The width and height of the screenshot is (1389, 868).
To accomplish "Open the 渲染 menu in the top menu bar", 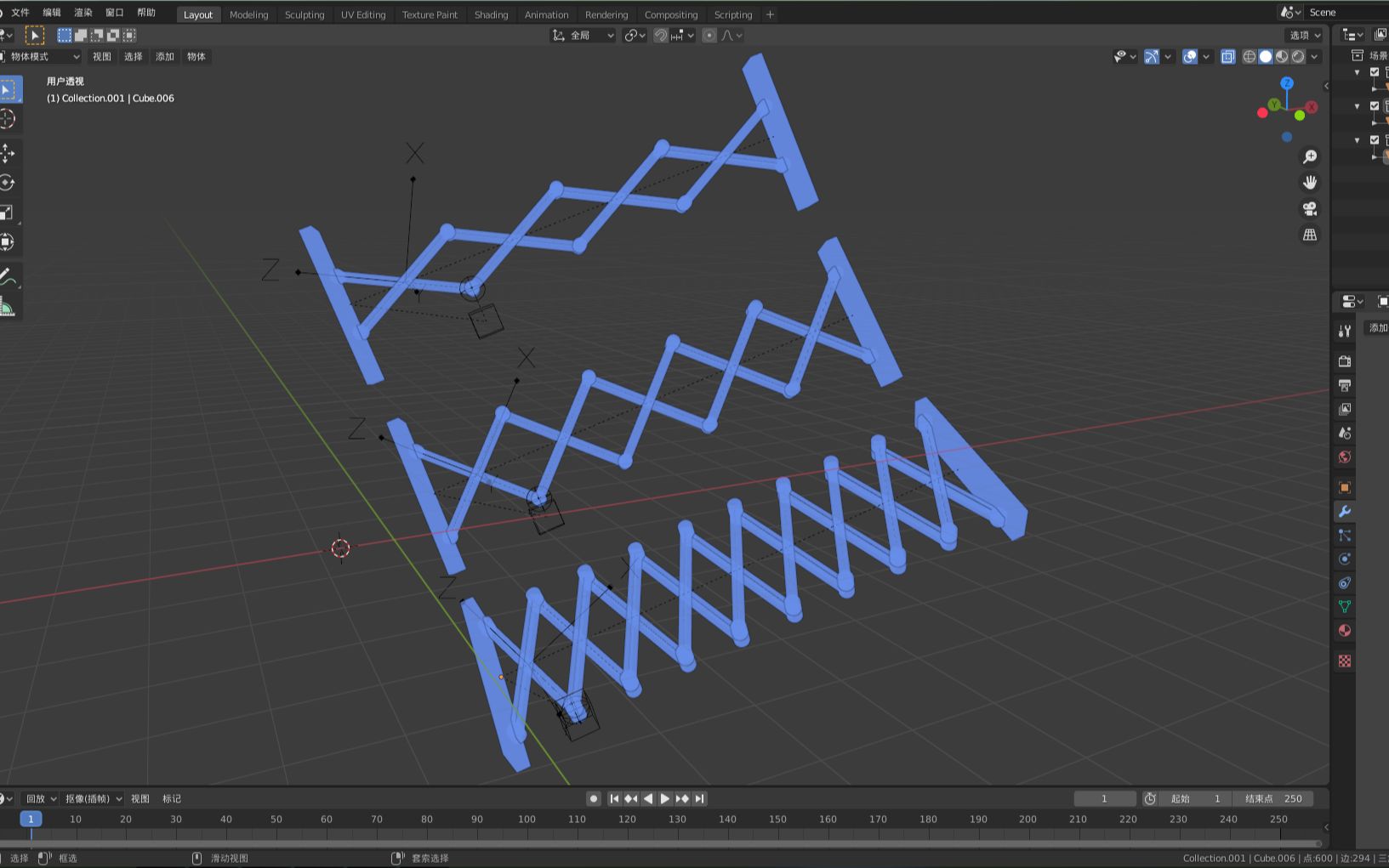I will coord(82,12).
